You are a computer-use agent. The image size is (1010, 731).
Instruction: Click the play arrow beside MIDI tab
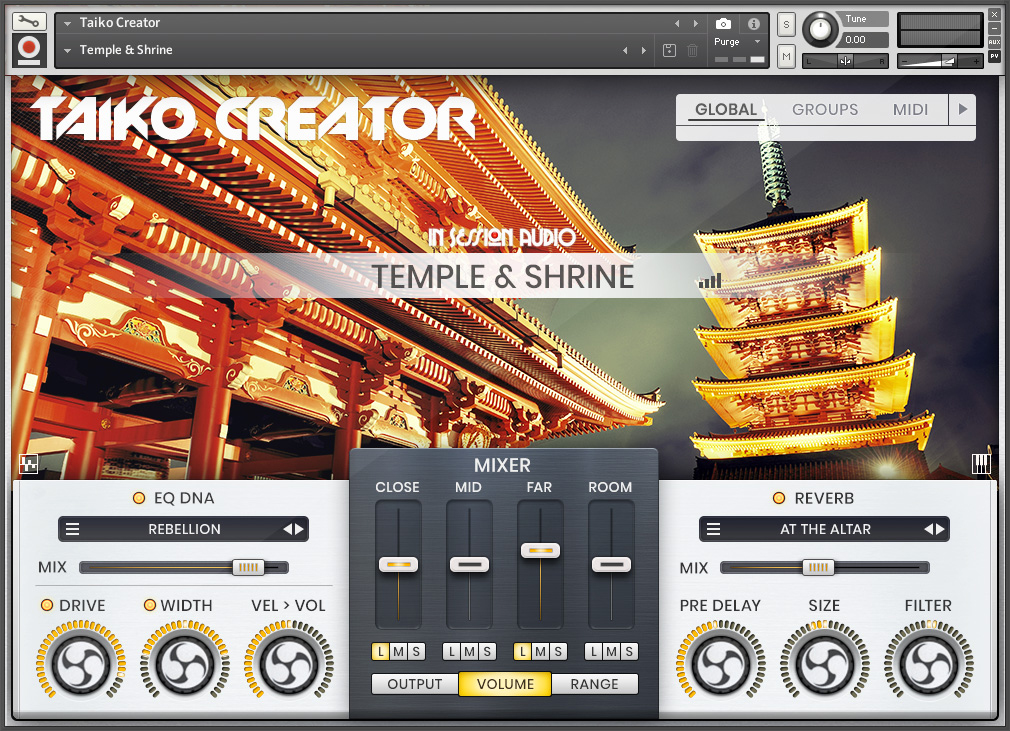(x=962, y=109)
